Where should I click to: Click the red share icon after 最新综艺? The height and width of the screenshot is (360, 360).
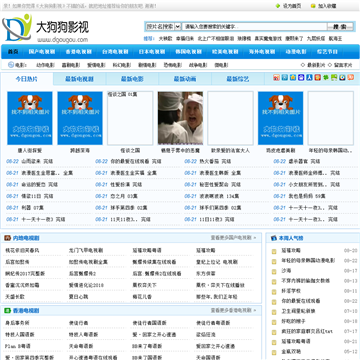click(x=276, y=78)
